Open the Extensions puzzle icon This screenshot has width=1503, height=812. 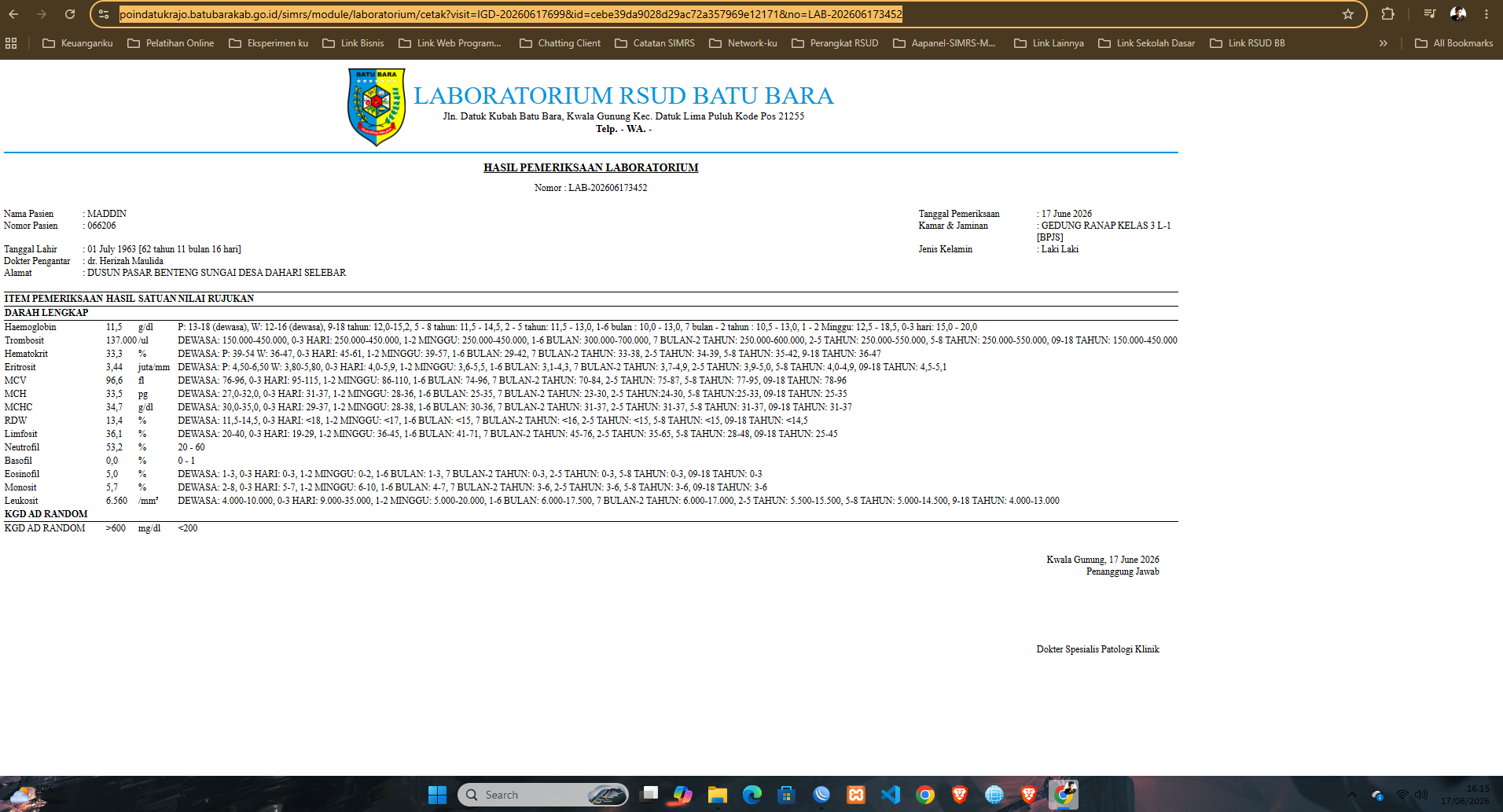point(1387,14)
